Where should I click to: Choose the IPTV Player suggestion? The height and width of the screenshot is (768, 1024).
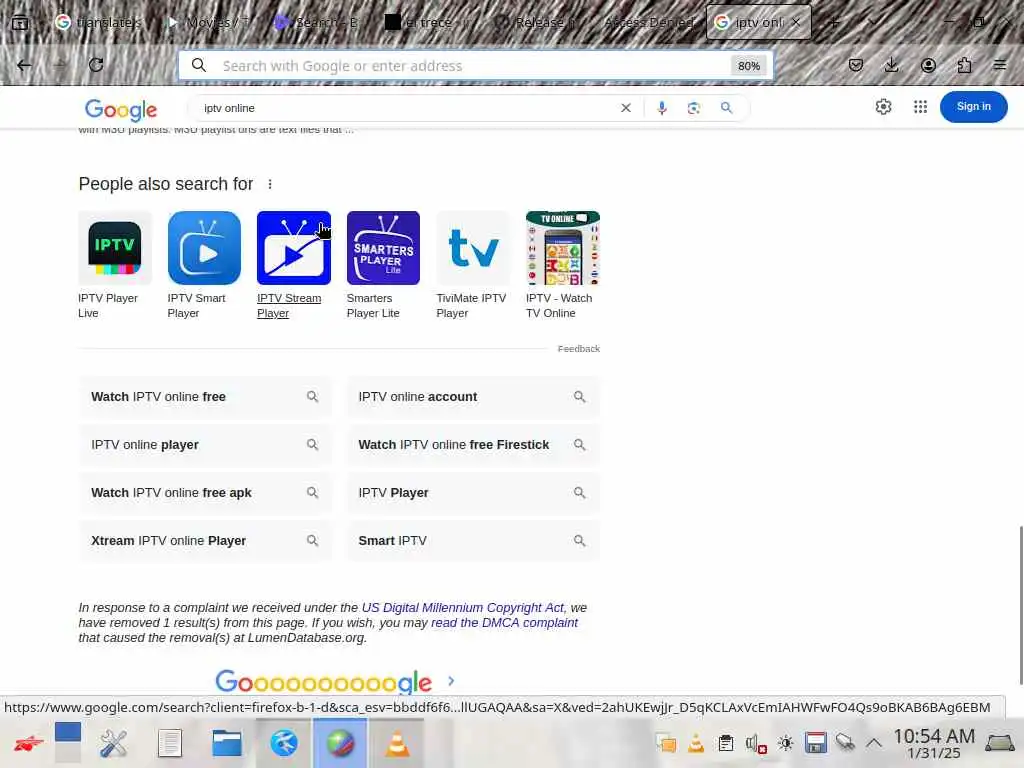point(473,493)
